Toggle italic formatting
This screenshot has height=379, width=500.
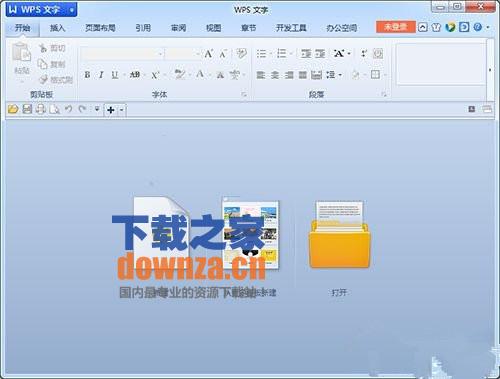[101, 75]
